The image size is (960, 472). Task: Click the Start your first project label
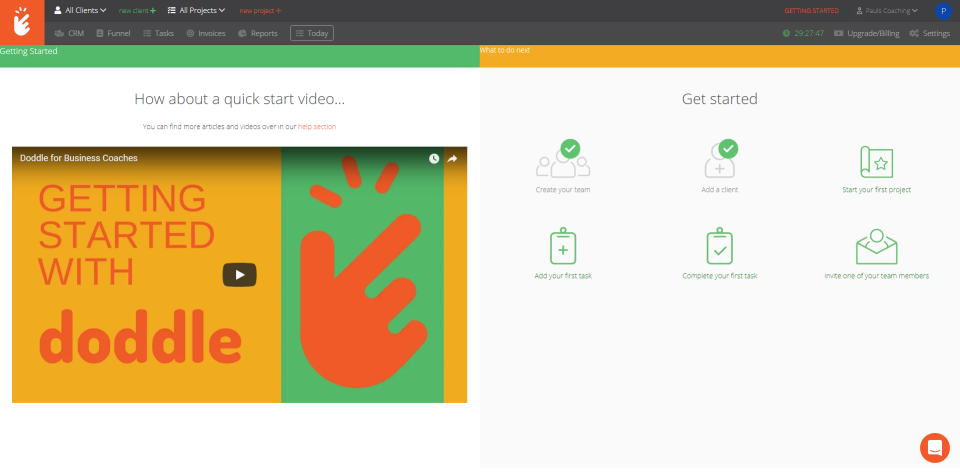[x=877, y=190]
